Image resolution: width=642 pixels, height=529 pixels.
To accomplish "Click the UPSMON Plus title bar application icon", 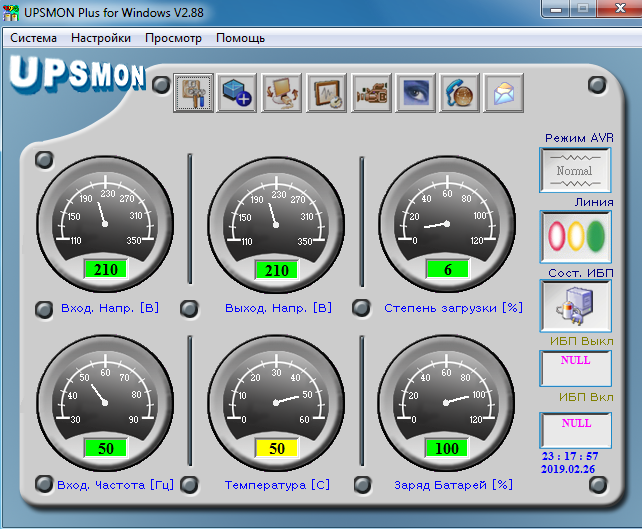I will point(11,13).
